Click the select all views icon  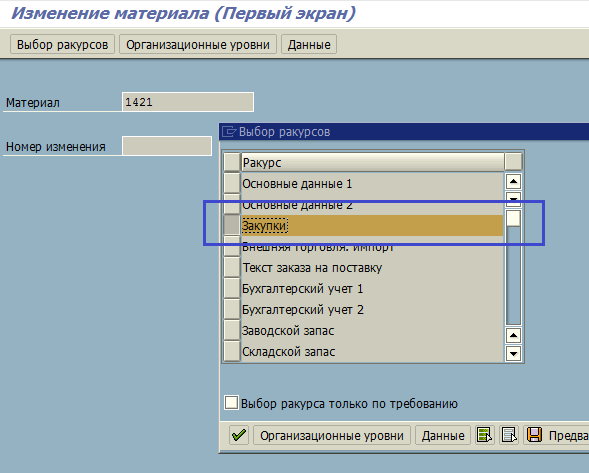485,435
